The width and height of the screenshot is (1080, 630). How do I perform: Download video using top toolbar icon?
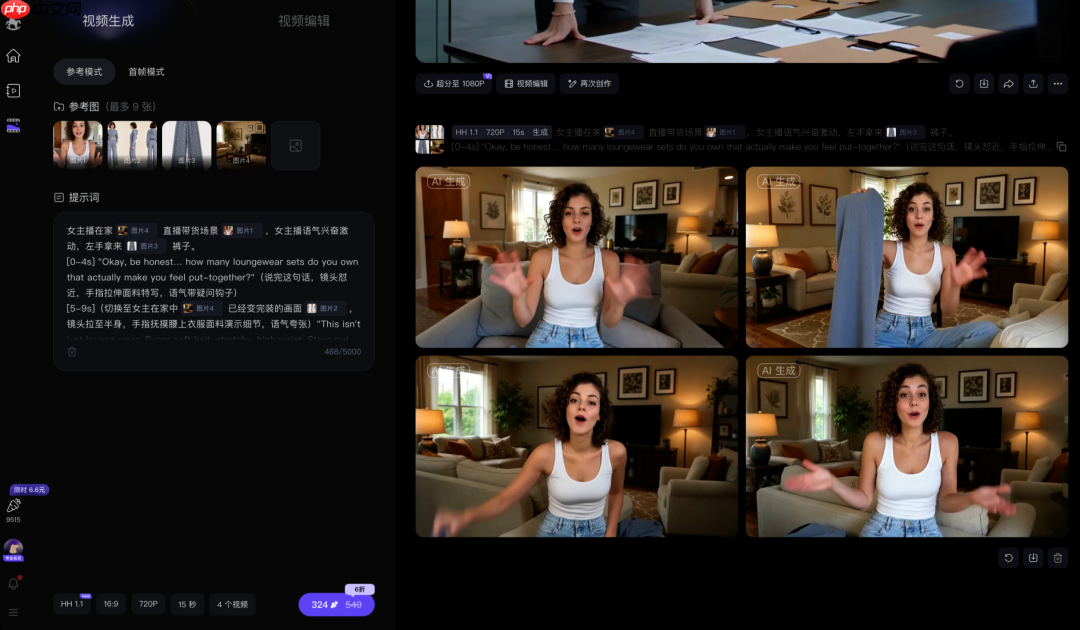[x=984, y=83]
